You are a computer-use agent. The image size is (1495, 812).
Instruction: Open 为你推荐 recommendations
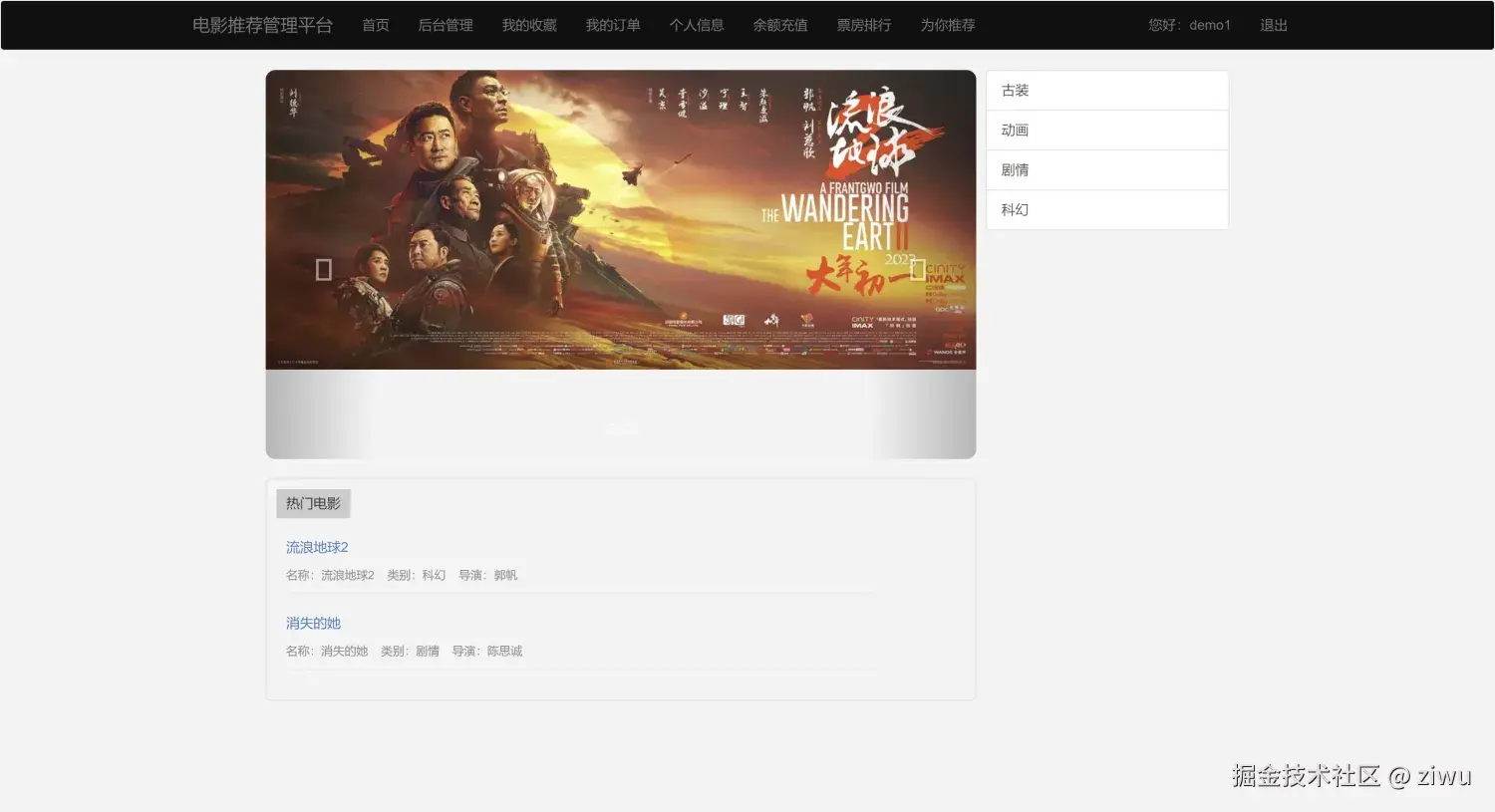[x=948, y=25]
